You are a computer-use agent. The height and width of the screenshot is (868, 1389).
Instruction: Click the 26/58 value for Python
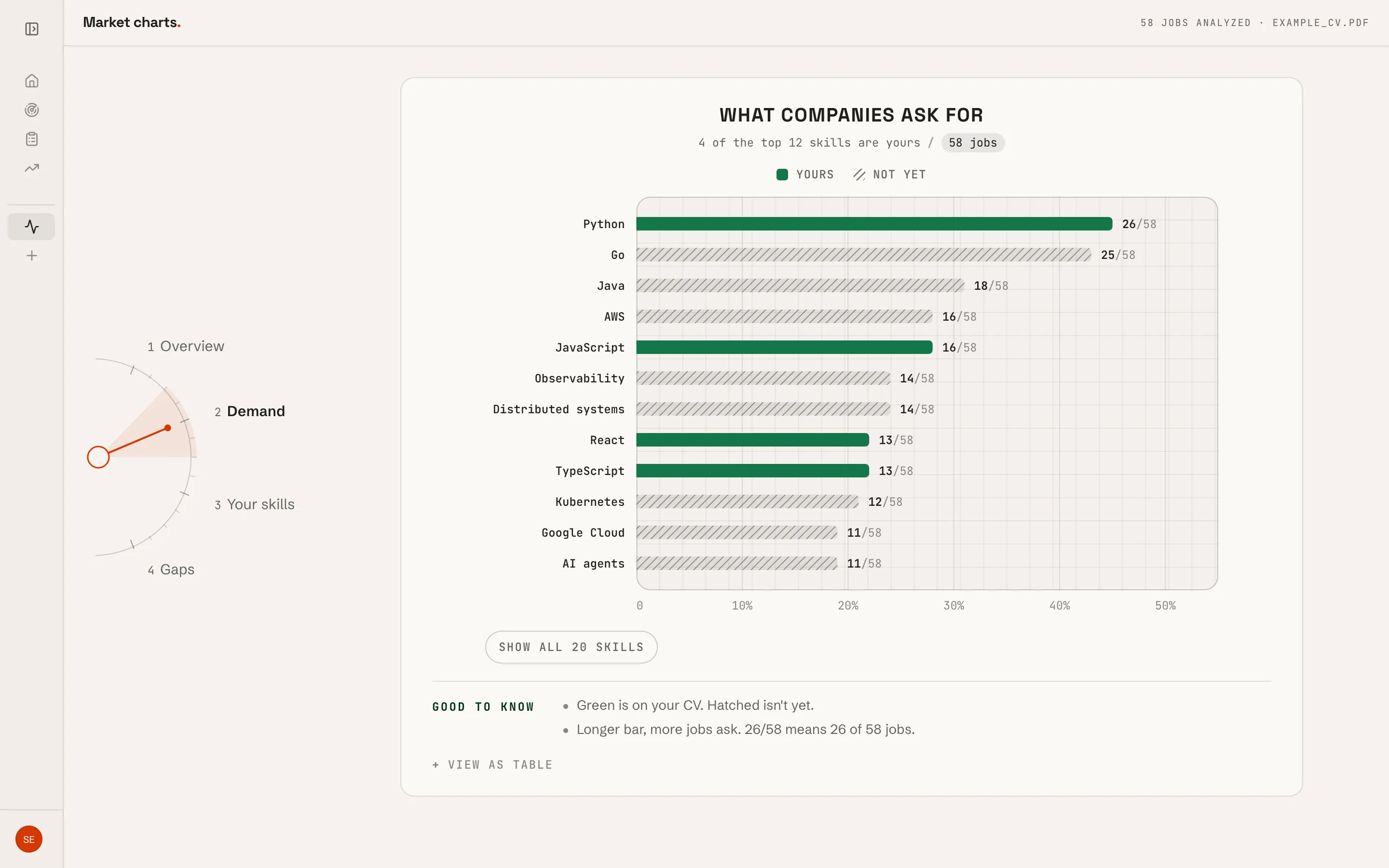click(1139, 224)
